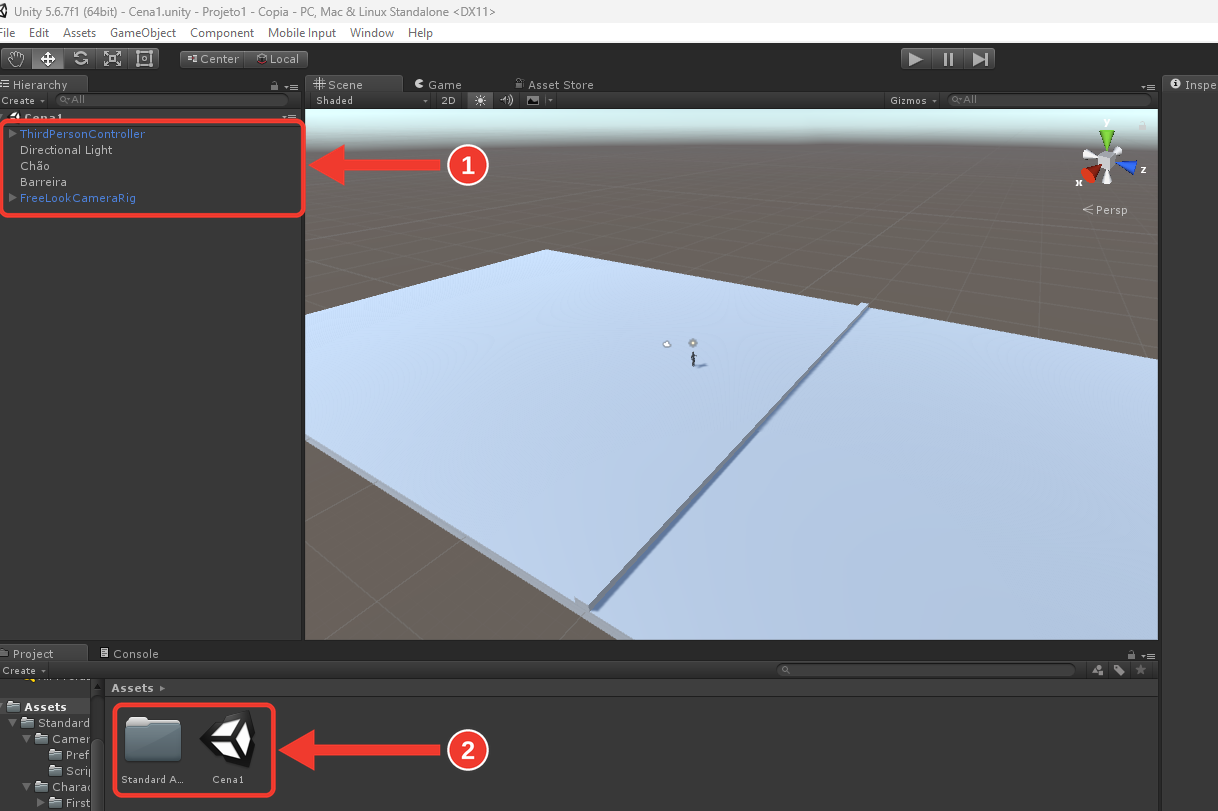
Task: Select Barreira in Hierarchy
Action: tap(43, 182)
